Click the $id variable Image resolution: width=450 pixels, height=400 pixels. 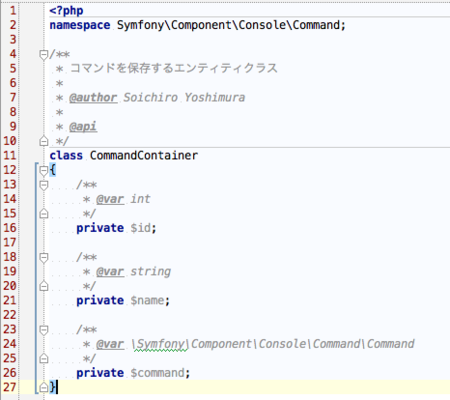[x=141, y=228]
